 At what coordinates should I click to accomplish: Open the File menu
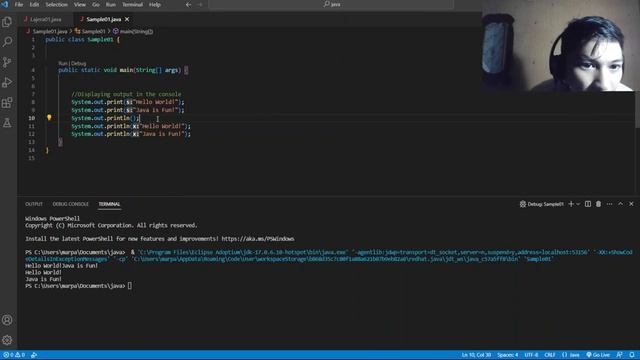(x=19, y=4)
